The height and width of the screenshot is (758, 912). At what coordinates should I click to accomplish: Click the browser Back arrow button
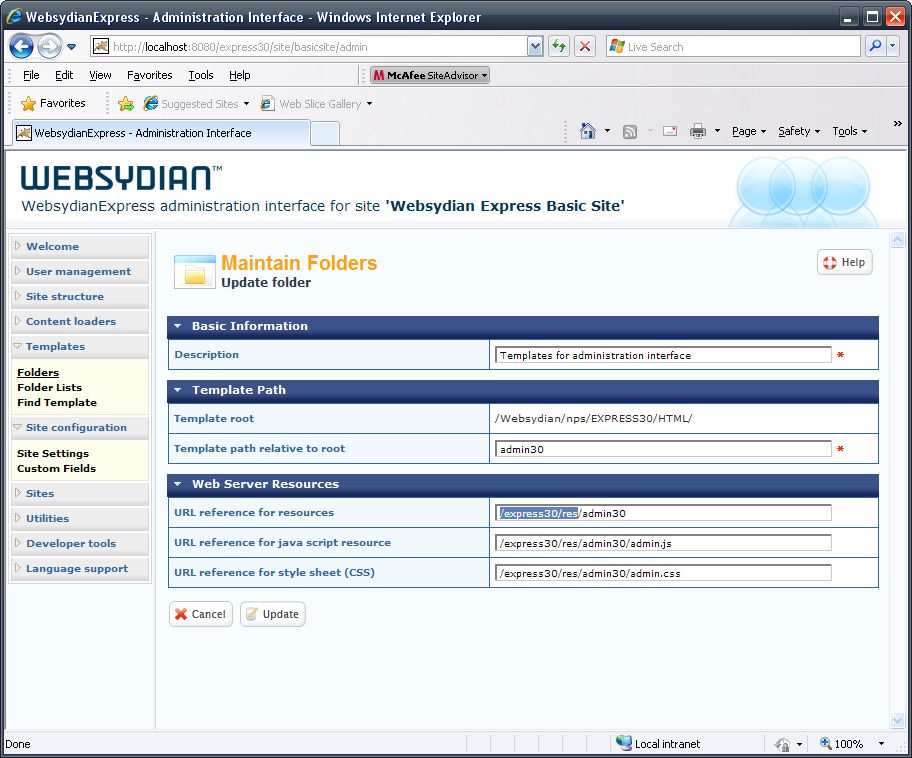pos(22,47)
